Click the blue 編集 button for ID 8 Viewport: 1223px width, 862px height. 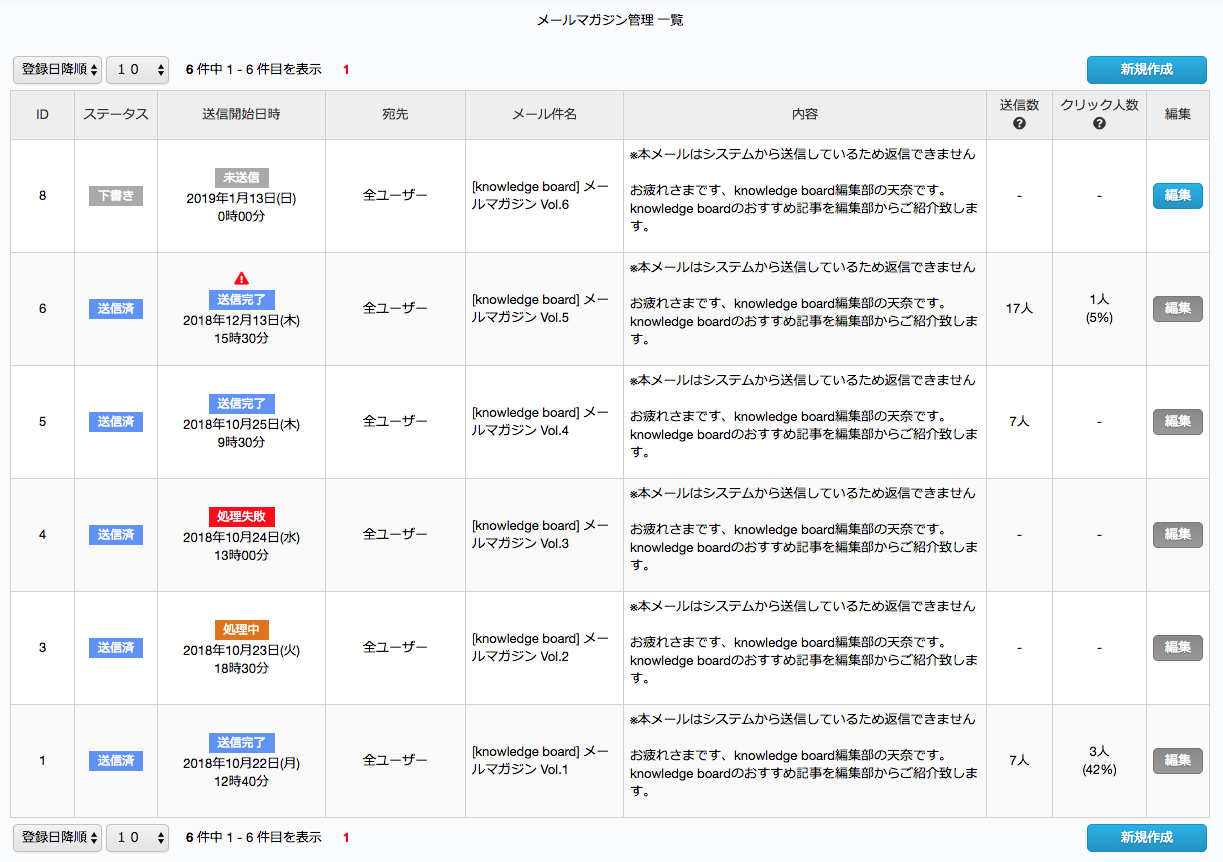[1178, 196]
